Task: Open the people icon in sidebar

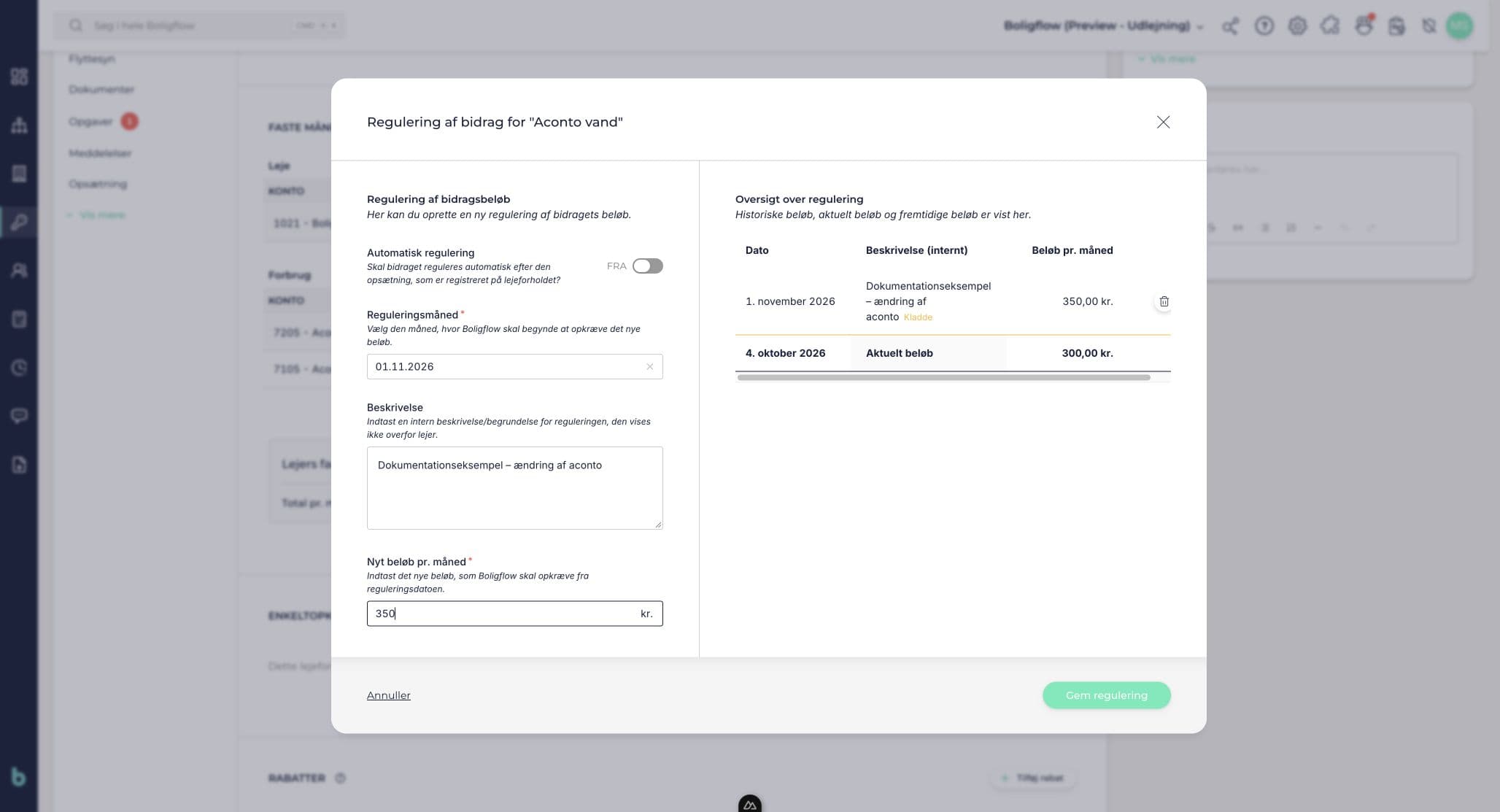Action: [x=19, y=271]
